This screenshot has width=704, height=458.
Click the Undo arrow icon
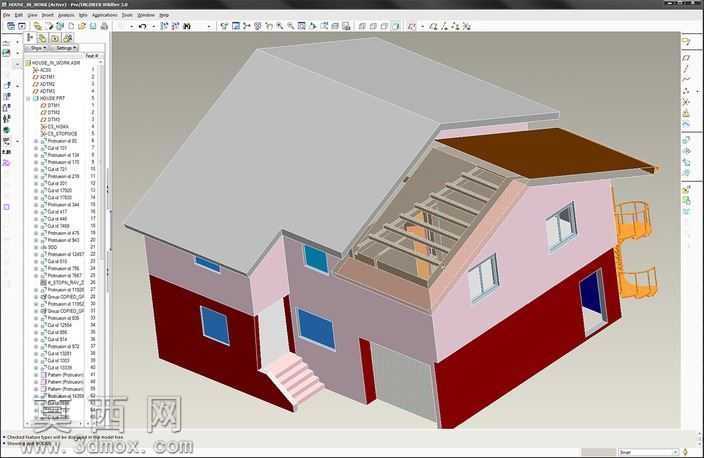click(143, 26)
